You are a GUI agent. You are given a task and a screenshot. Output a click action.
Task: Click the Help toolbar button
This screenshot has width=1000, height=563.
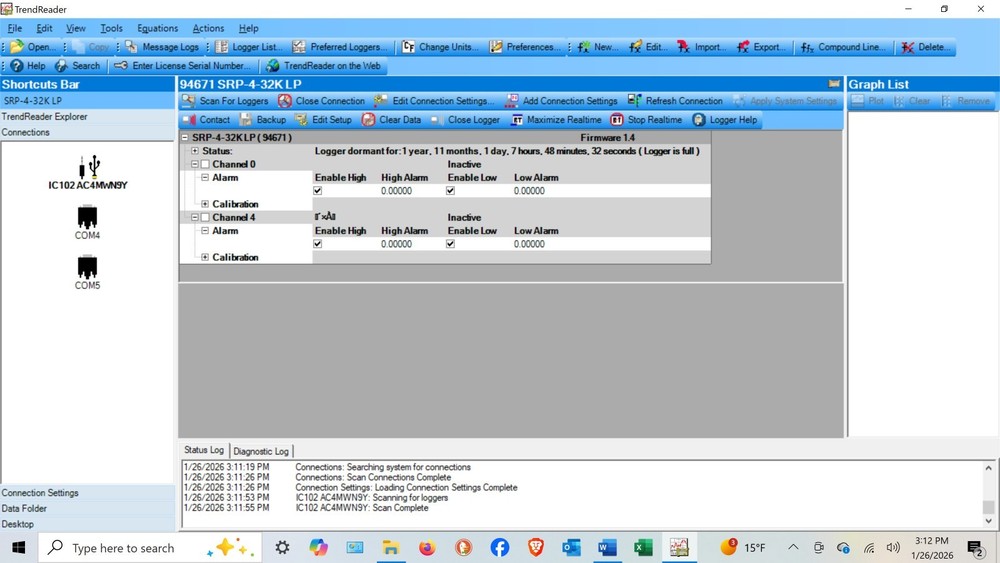click(x=28, y=66)
